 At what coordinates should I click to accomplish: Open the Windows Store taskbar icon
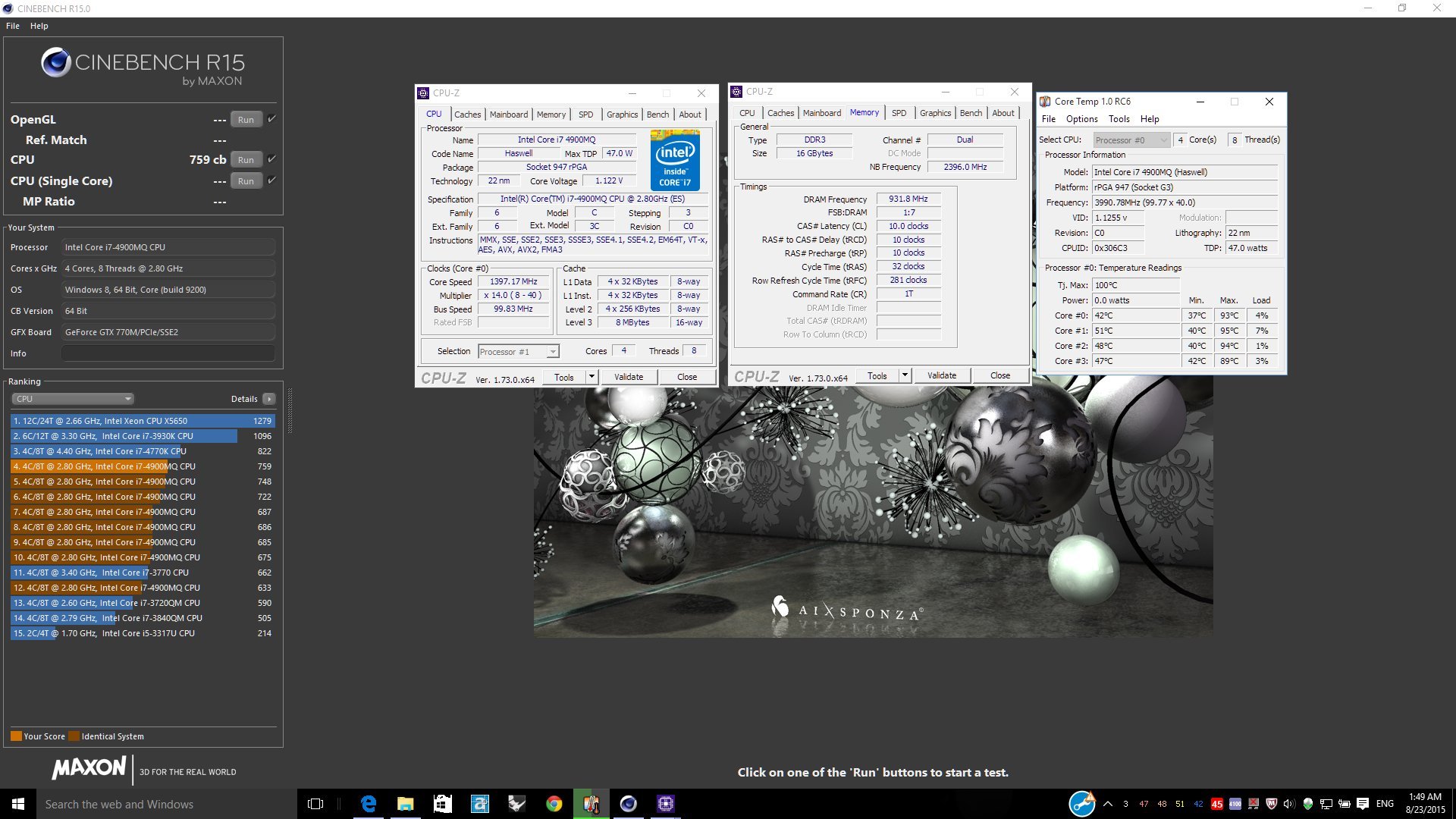[443, 804]
